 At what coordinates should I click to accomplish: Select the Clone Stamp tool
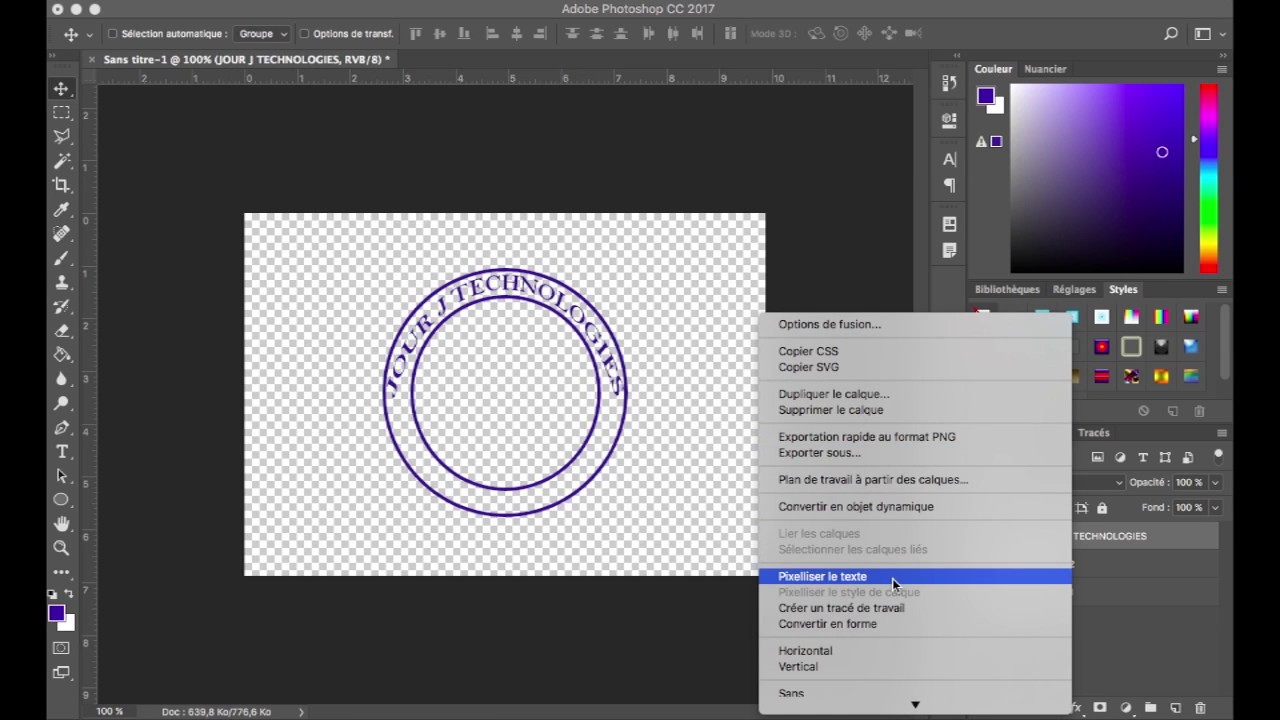(62, 282)
